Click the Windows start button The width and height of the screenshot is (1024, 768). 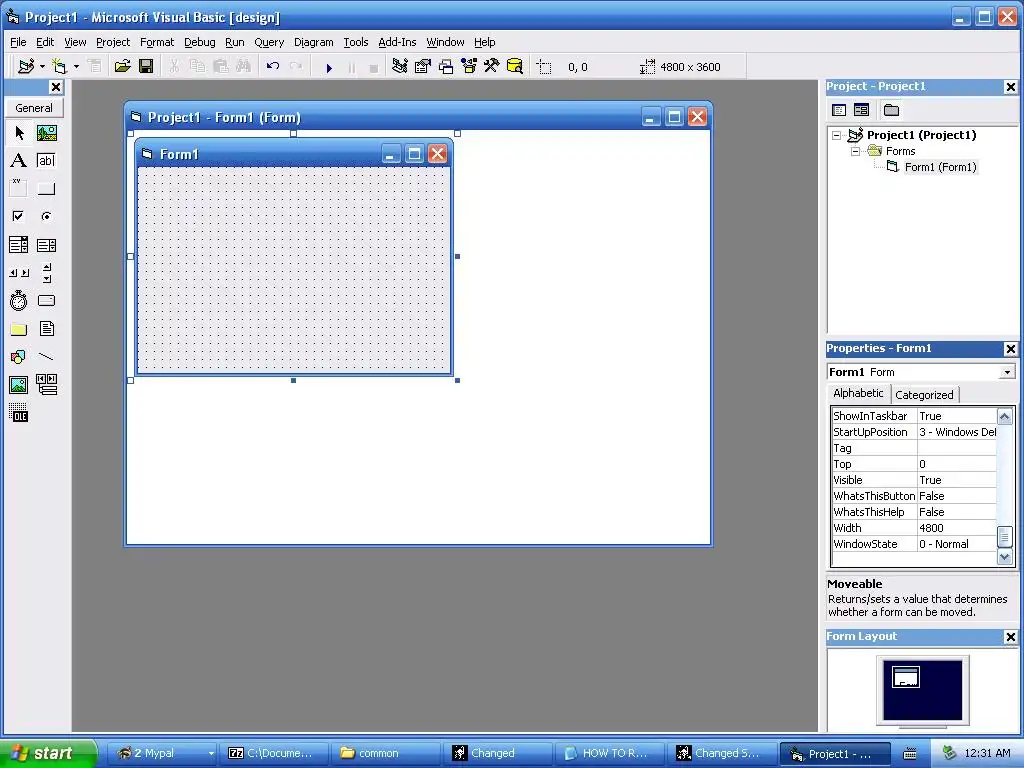pos(48,753)
